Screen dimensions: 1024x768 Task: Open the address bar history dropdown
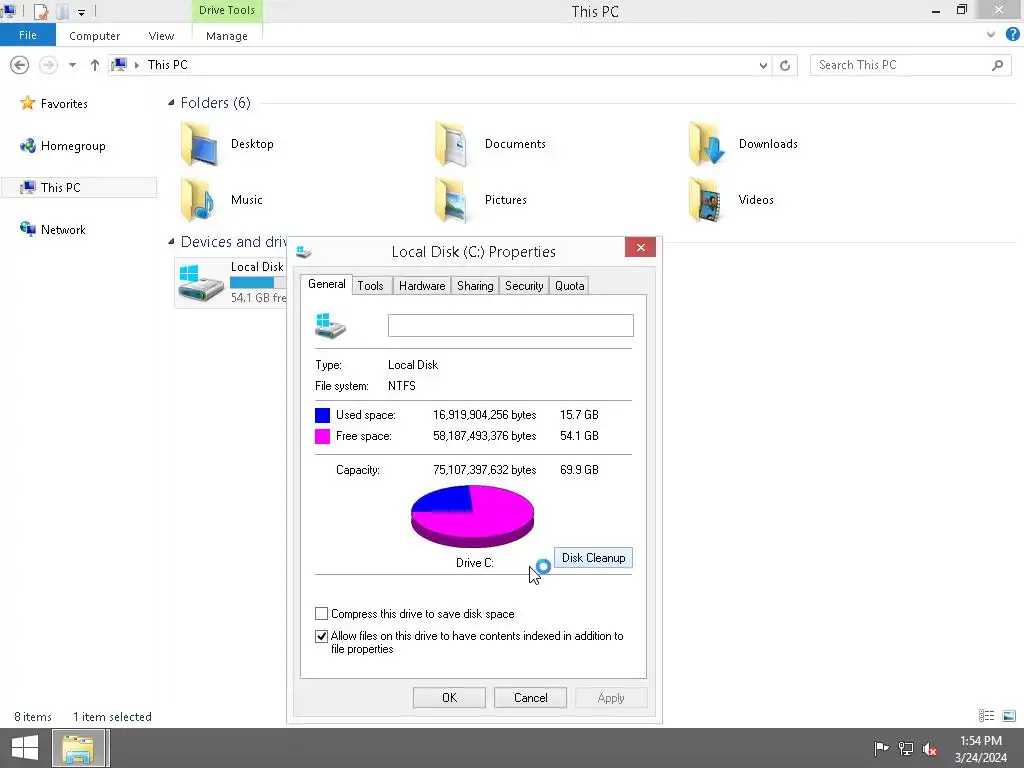[x=763, y=65]
